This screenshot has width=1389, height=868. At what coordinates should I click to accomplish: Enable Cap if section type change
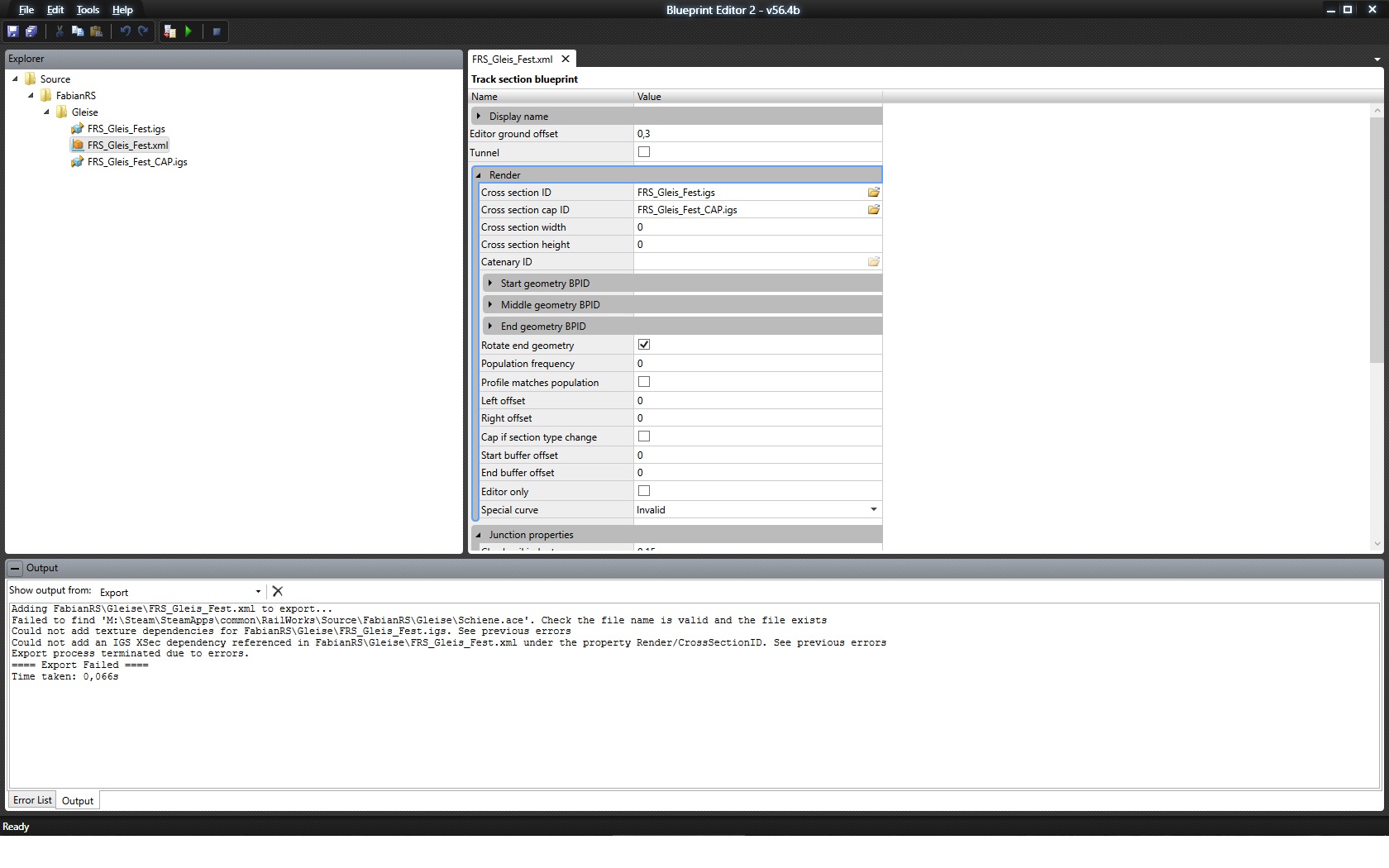644,436
